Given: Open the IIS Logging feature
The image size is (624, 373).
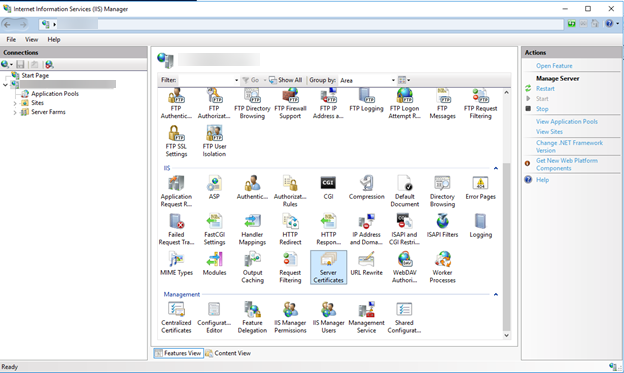Looking at the screenshot, I should coord(480,226).
